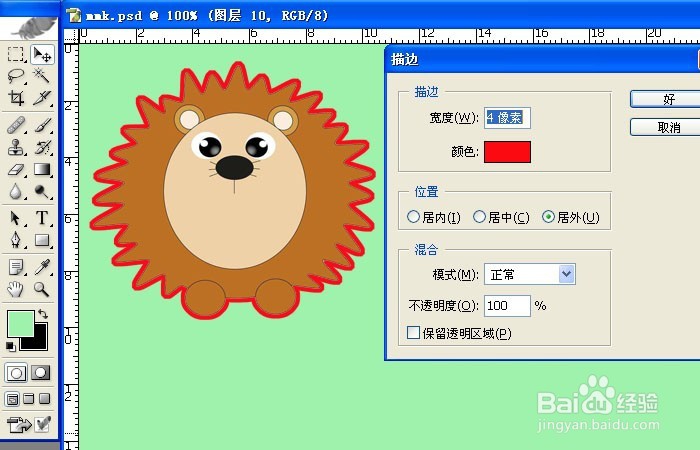Click the 宽度 width input field
This screenshot has height=450, width=700.
point(508,118)
